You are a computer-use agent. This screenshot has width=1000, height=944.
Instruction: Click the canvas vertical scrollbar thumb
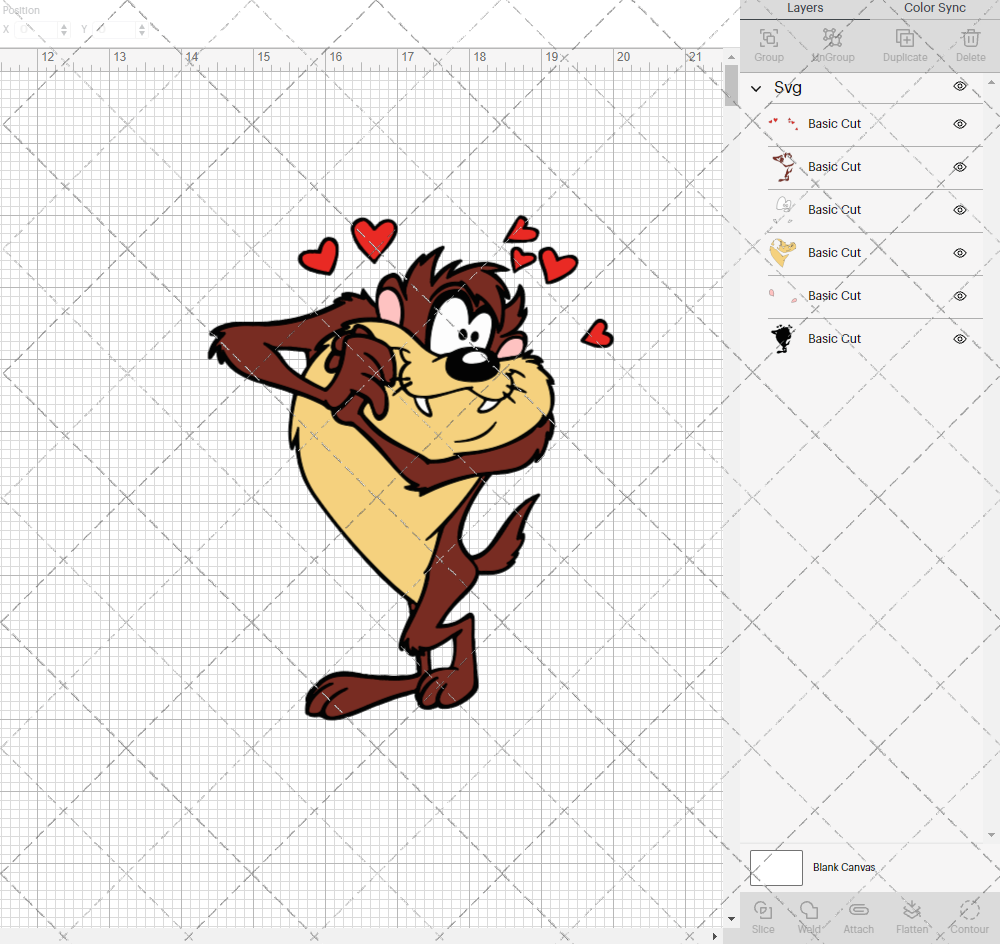(731, 85)
